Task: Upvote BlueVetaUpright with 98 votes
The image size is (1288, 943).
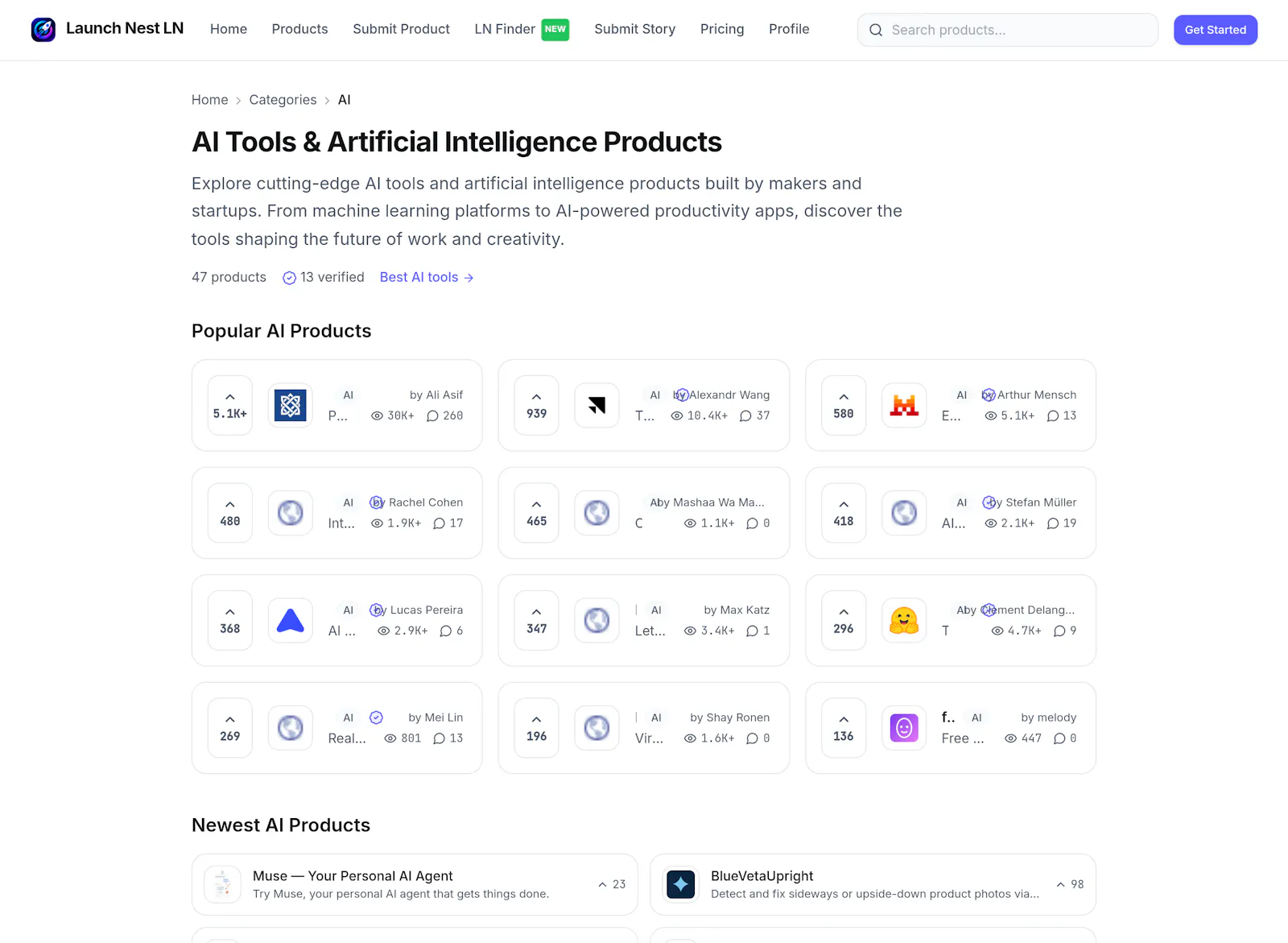Action: pyautogui.click(x=1070, y=884)
